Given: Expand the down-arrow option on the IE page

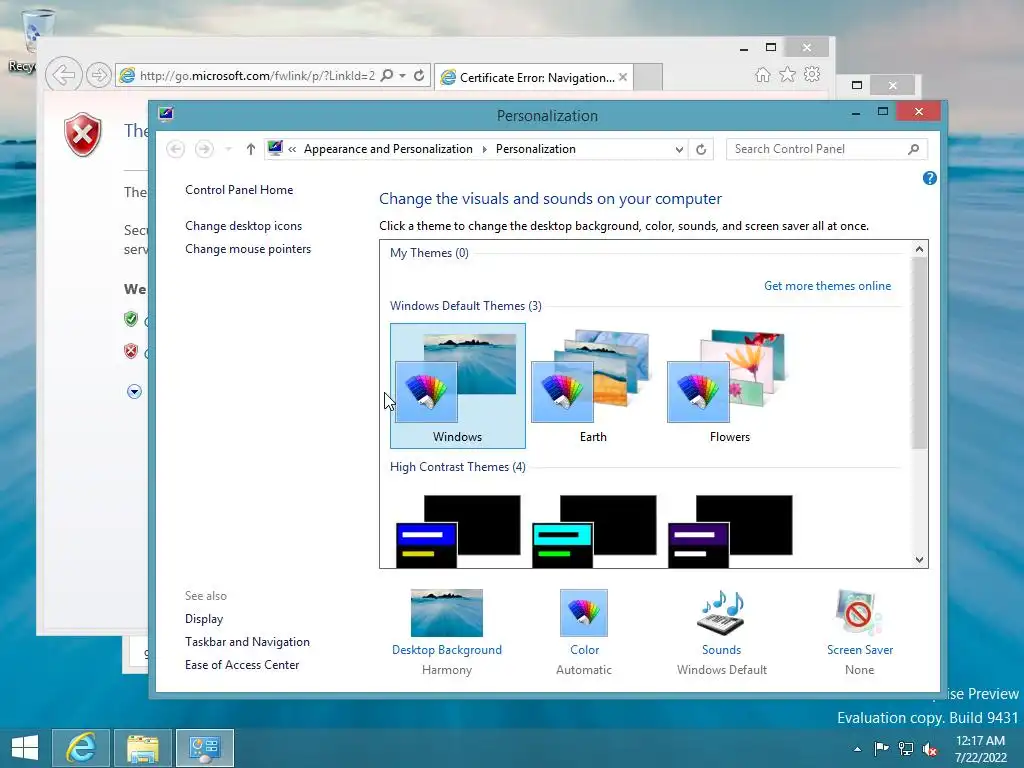Looking at the screenshot, I should 134,392.
